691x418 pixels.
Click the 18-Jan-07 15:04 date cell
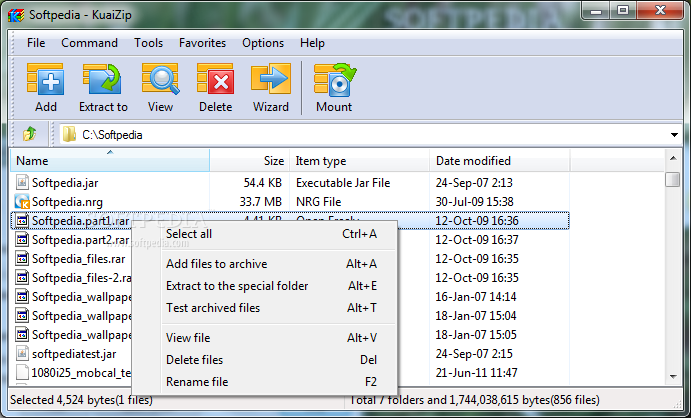click(476, 315)
